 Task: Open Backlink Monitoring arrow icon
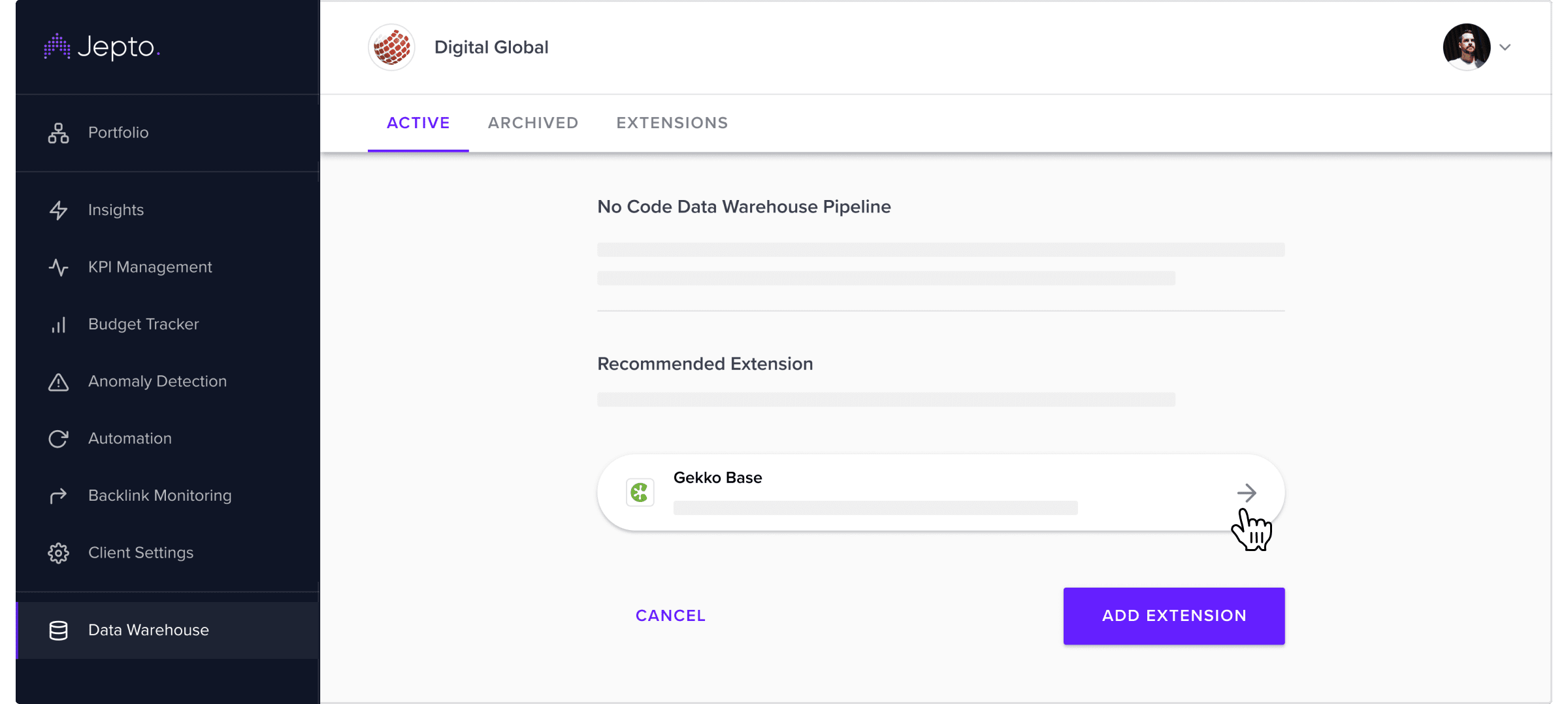[x=59, y=495]
